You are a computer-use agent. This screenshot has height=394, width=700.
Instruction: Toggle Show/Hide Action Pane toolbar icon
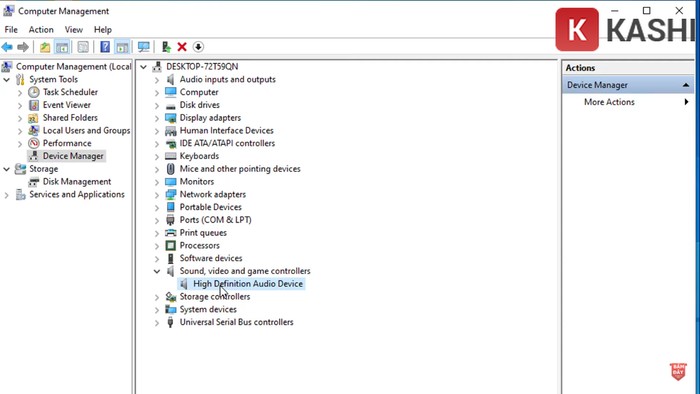coord(122,47)
